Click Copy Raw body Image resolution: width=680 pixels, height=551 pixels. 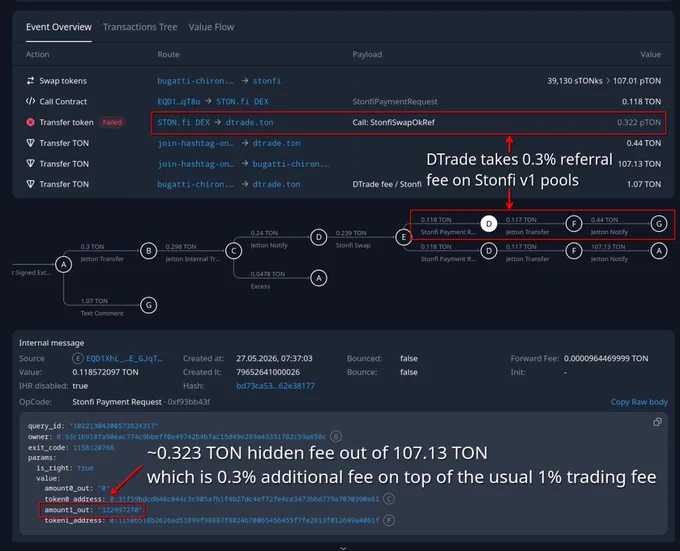639,402
